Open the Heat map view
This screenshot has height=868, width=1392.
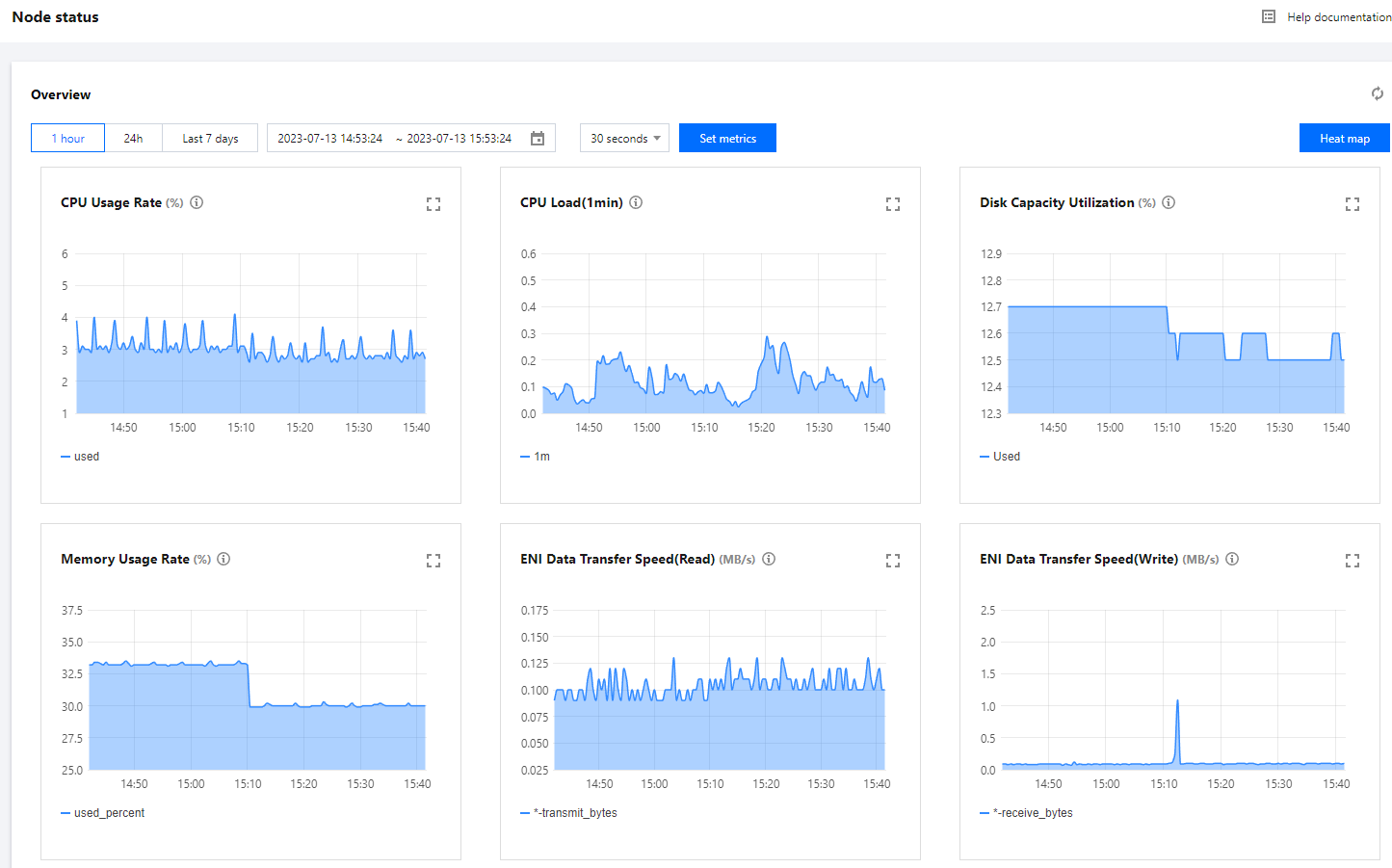(1344, 139)
